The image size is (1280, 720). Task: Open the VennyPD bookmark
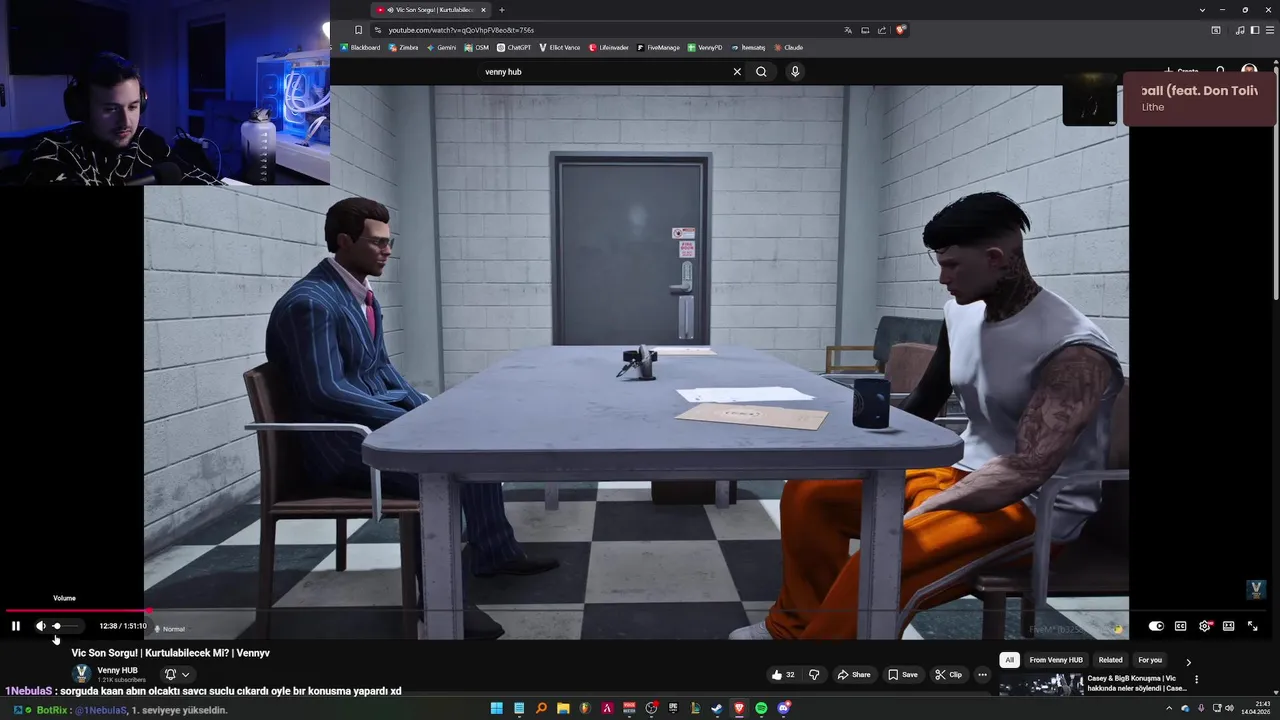[705, 47]
